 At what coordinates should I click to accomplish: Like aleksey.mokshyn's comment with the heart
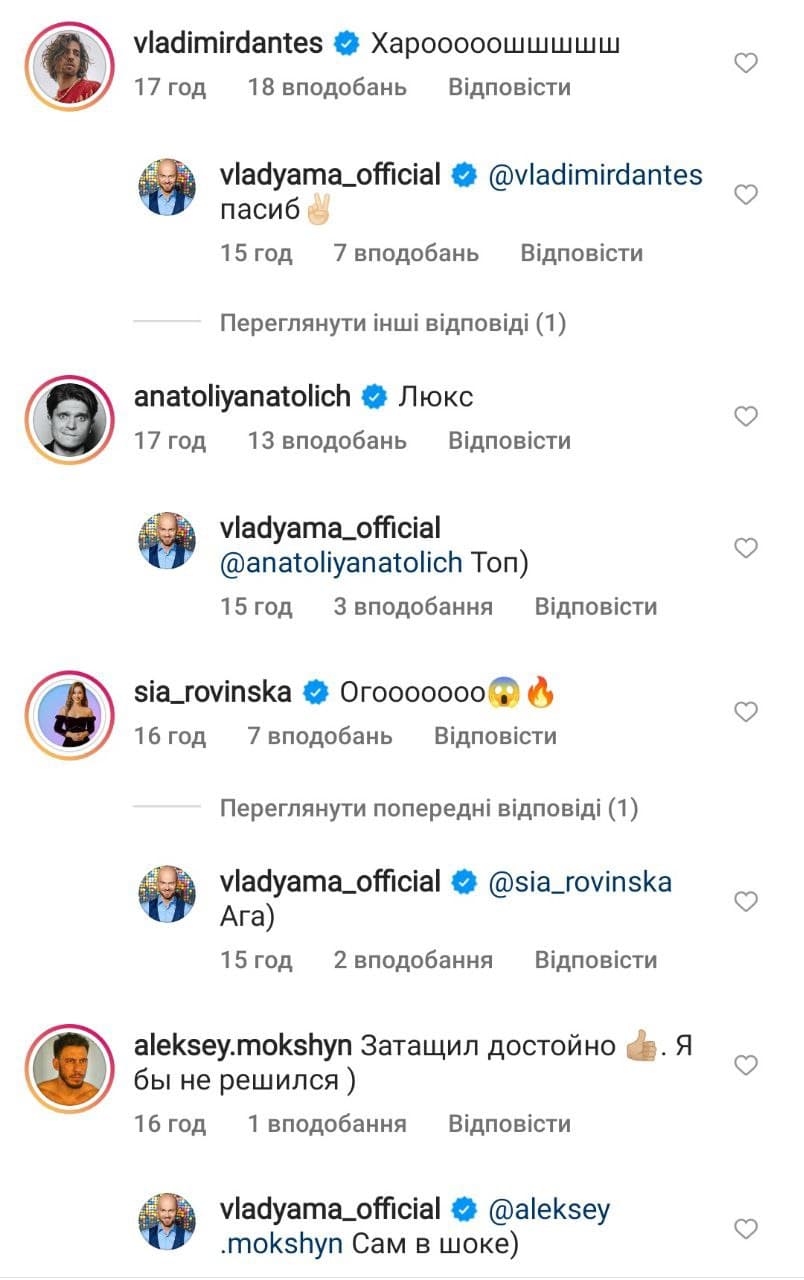pyautogui.click(x=746, y=1066)
